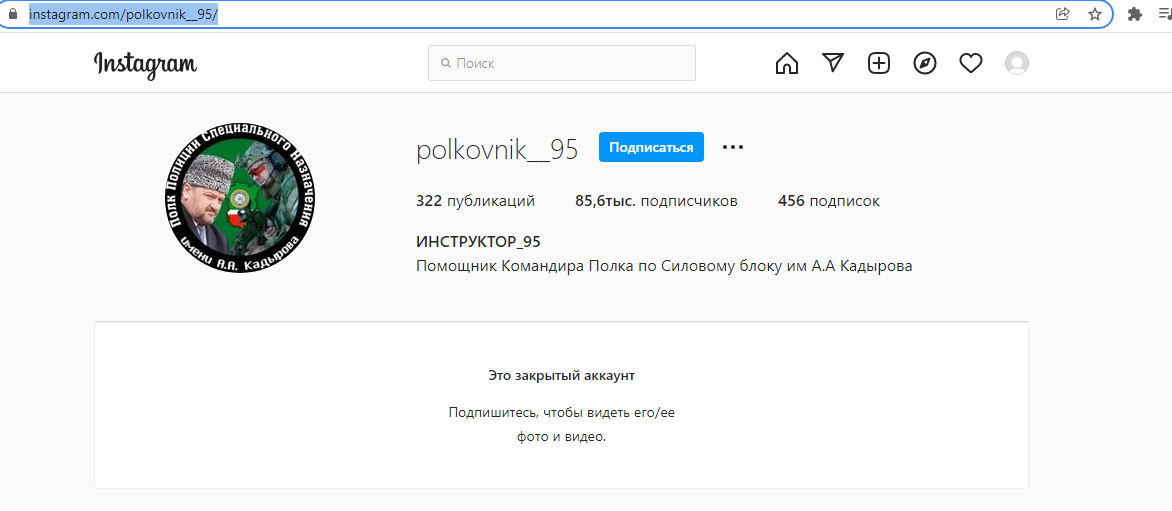
Task: Open the browser media control icon
Action: pyautogui.click(x=1164, y=14)
